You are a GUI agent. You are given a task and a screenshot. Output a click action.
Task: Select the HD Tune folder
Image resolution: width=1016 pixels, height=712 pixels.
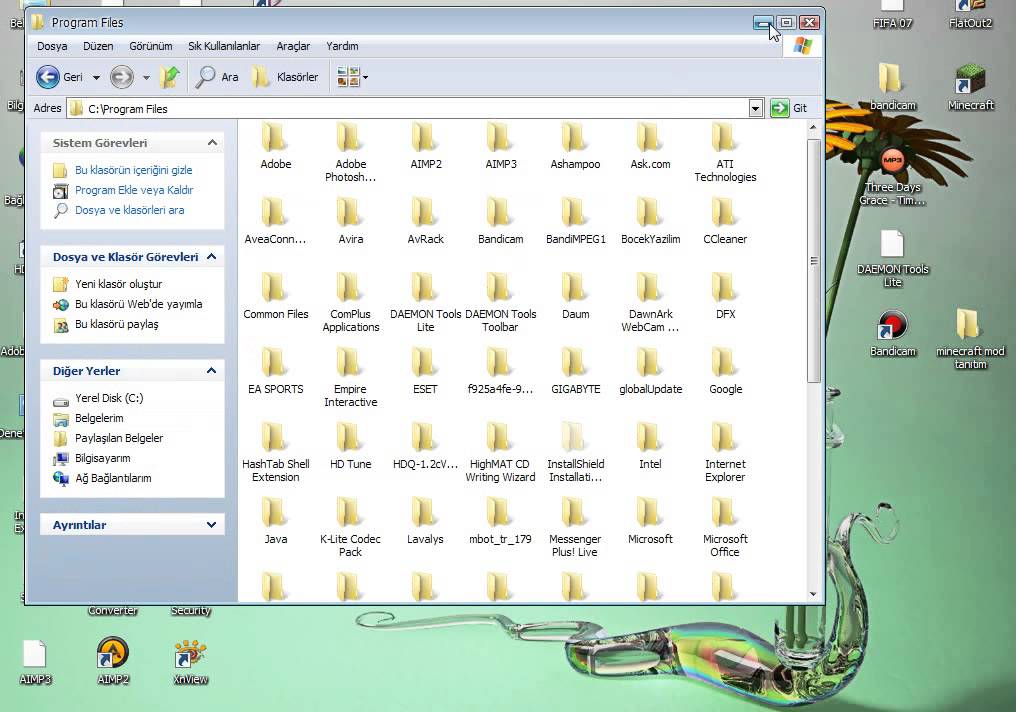click(x=351, y=447)
